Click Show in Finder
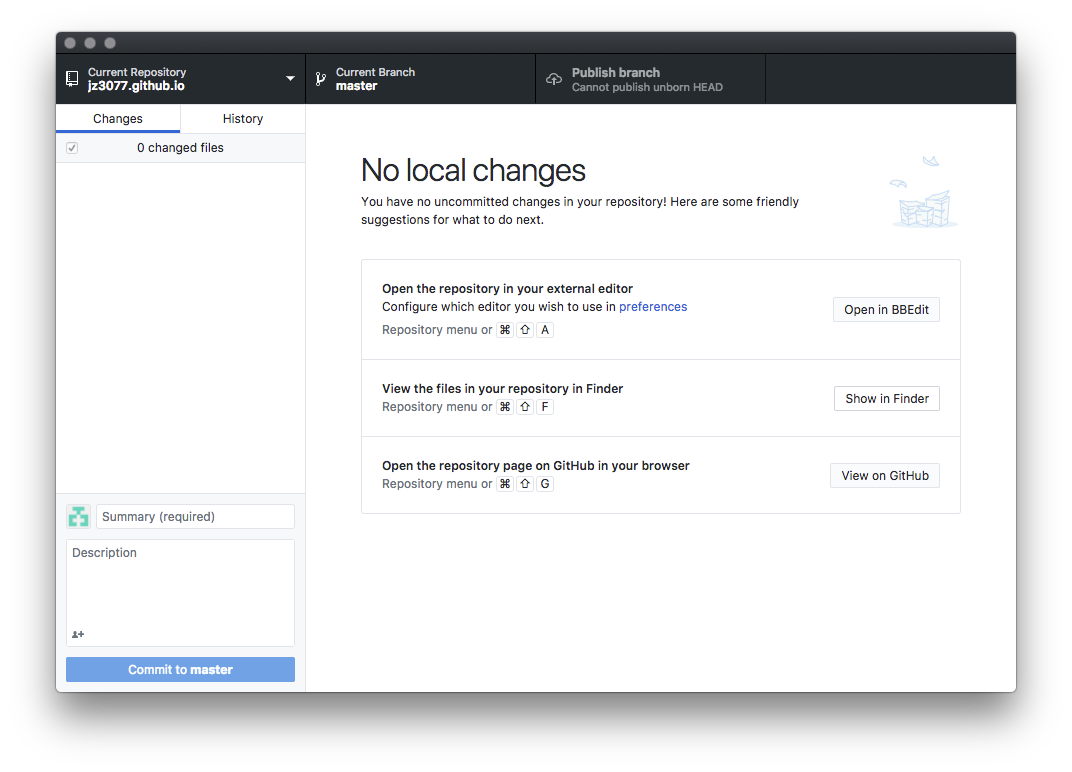This screenshot has height=772, width=1072. tap(886, 398)
